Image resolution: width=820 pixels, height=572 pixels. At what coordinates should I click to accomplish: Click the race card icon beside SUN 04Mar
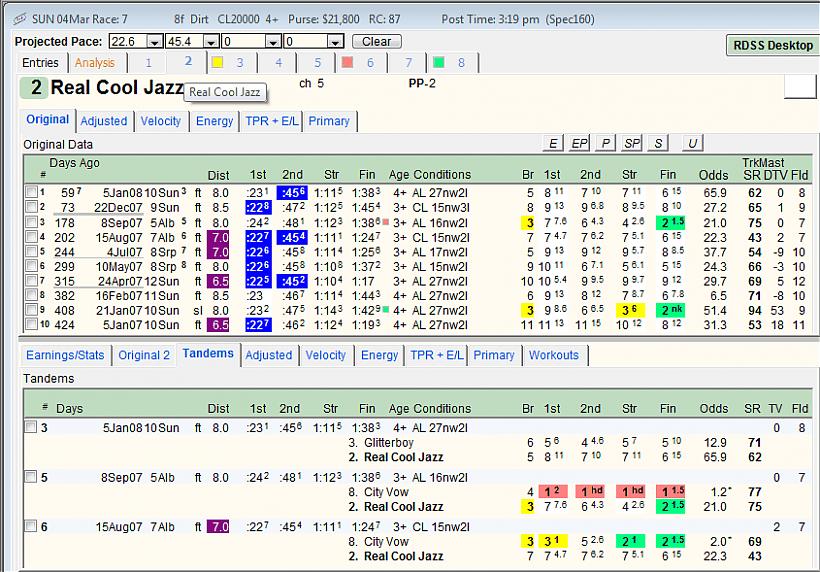coord(20,19)
